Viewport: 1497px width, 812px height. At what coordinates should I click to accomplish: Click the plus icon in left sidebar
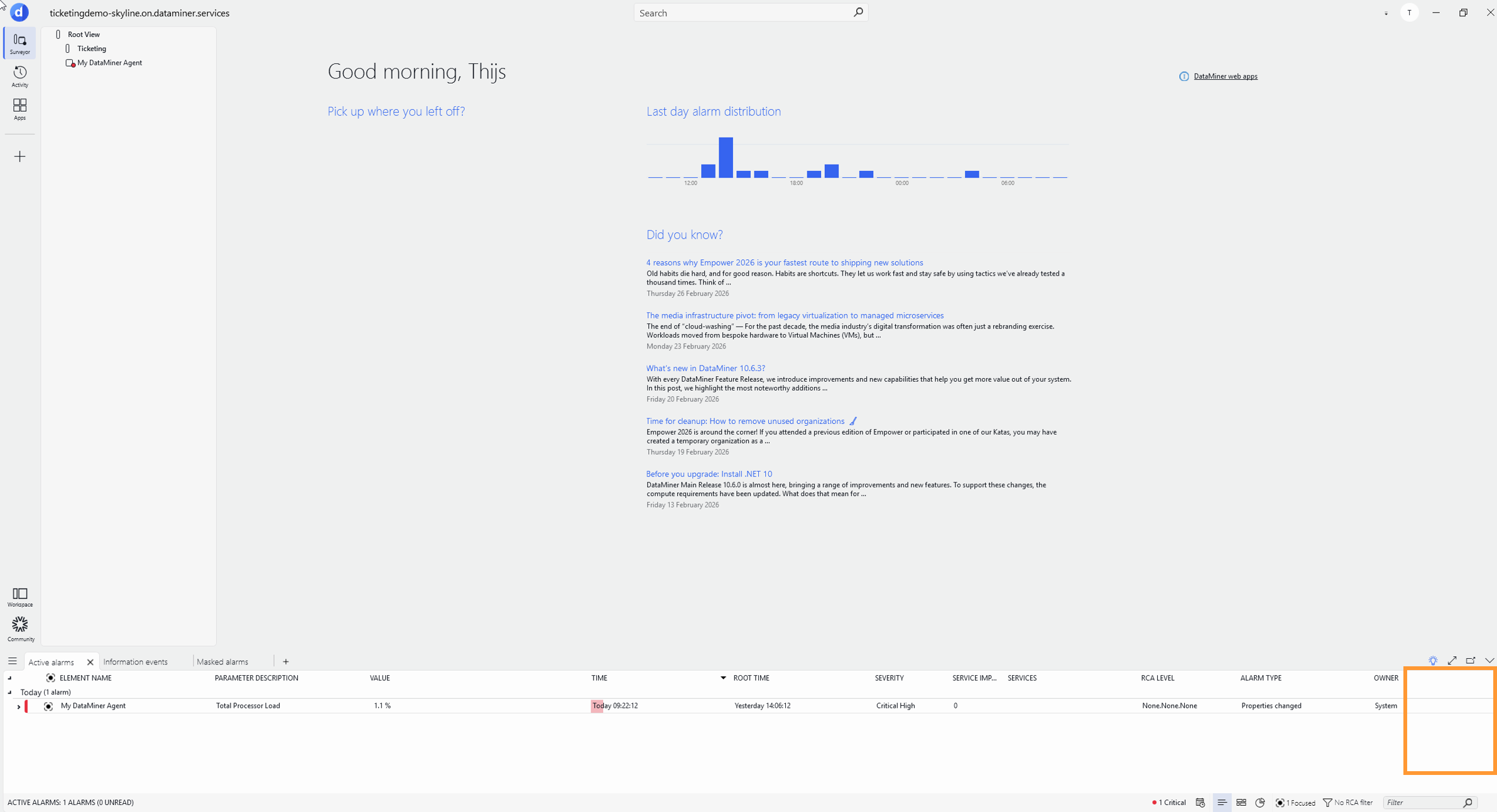coord(19,156)
